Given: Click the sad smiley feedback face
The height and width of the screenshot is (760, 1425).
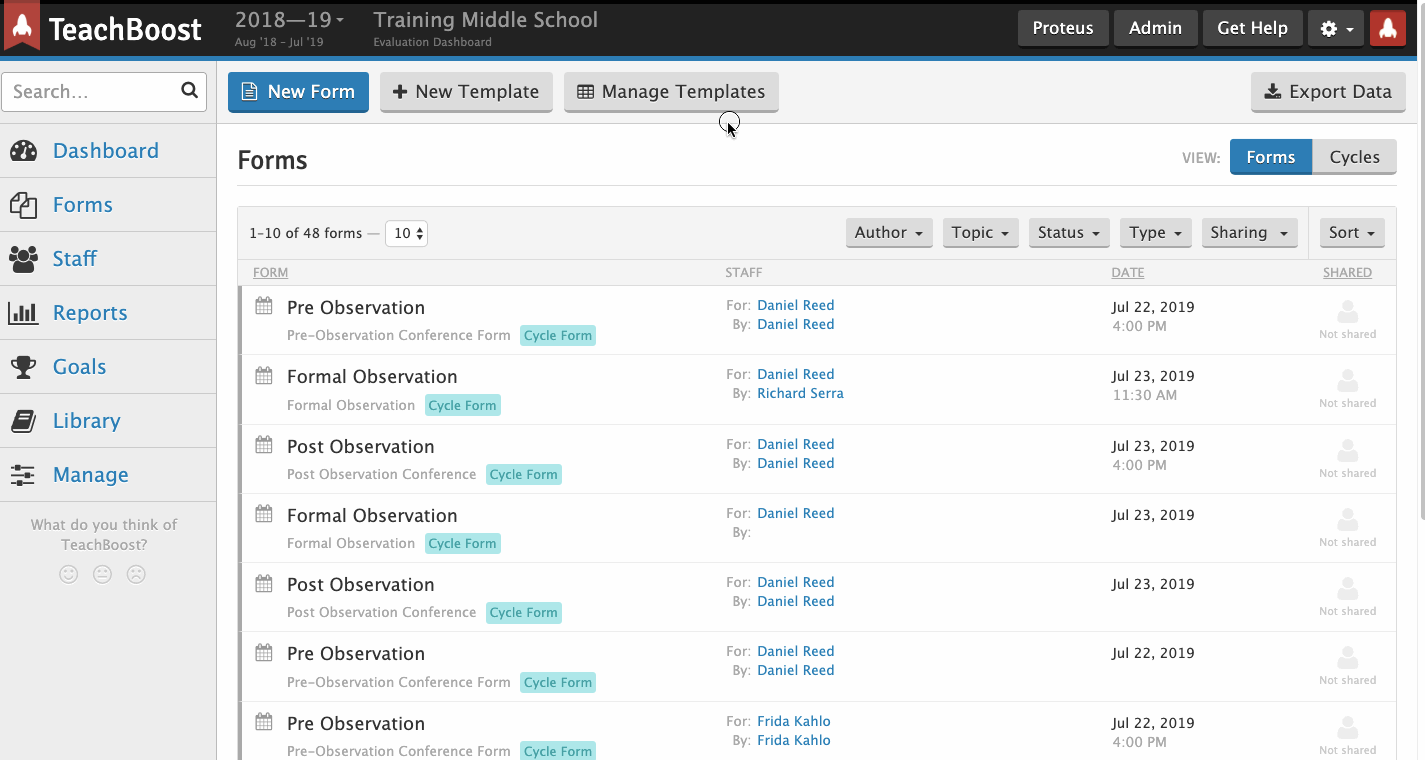Looking at the screenshot, I should click(136, 575).
